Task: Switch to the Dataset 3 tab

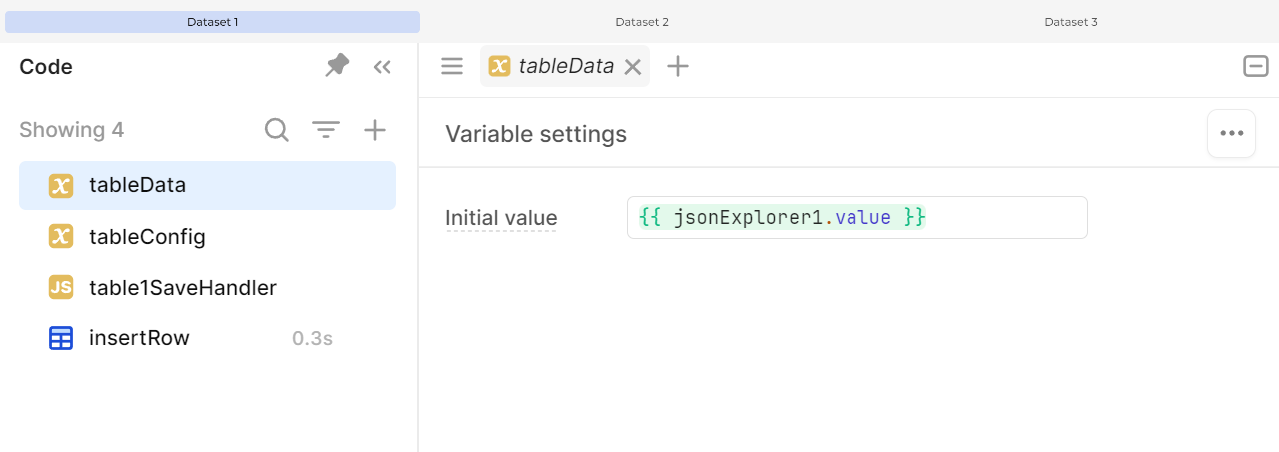Action: click(x=1071, y=21)
